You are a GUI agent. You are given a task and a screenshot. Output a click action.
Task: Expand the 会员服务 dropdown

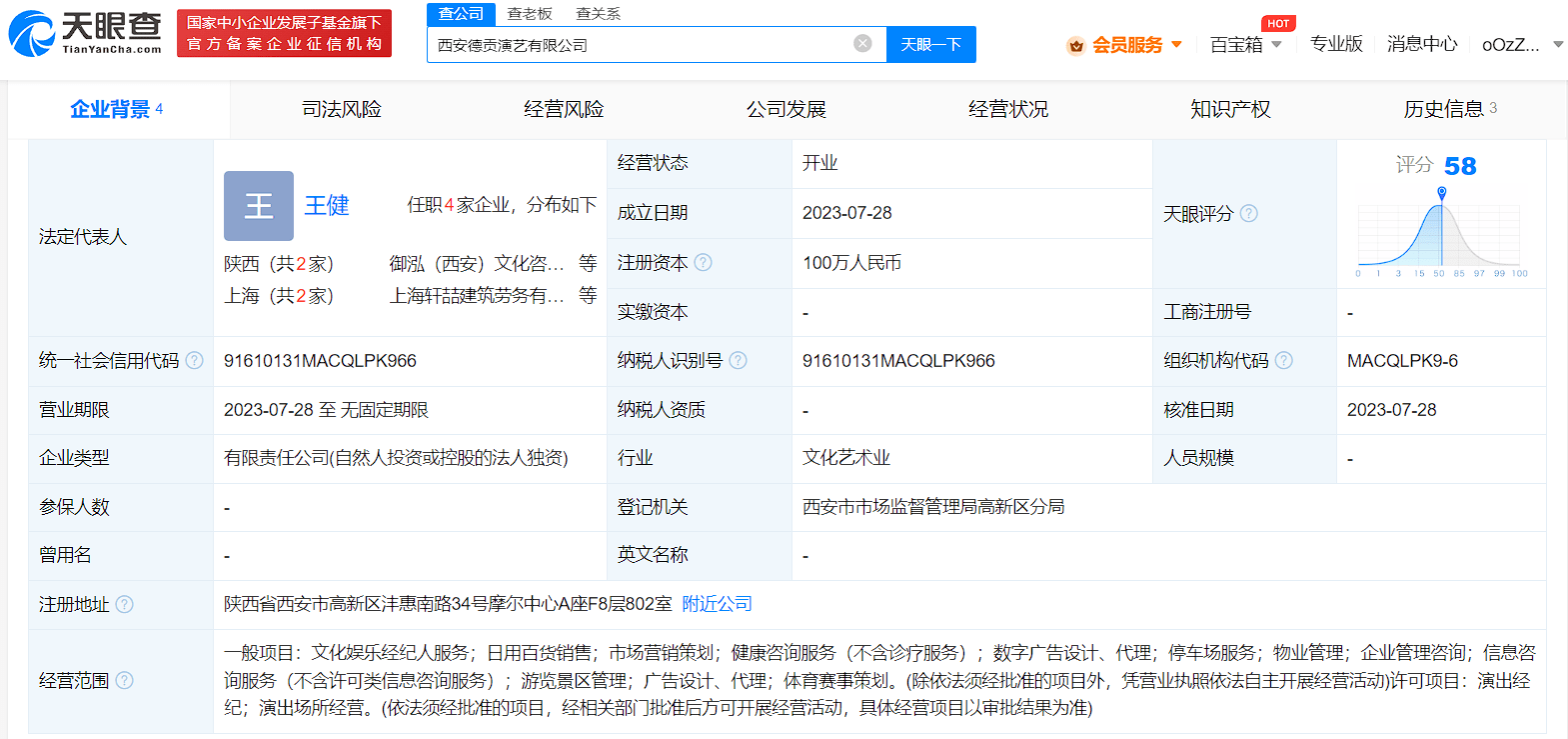[1176, 45]
